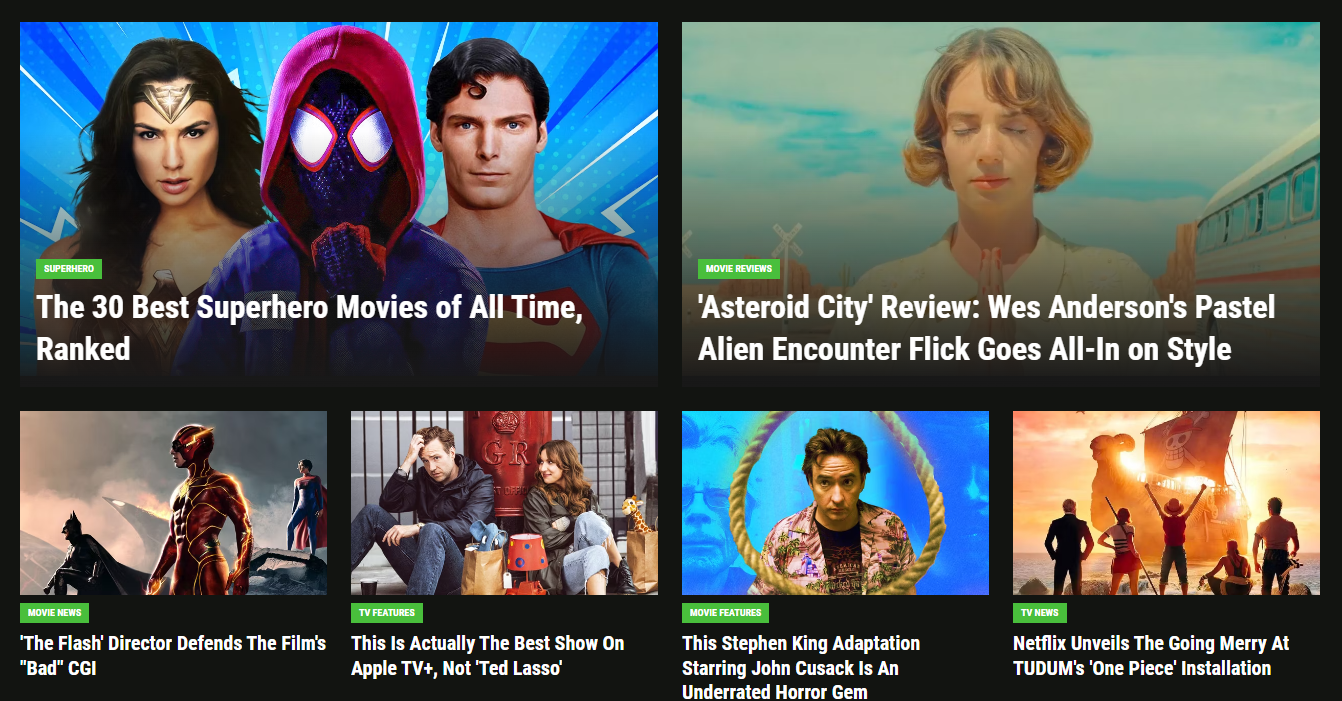This screenshot has height=701, width=1342.
Task: Read the Stephen King Adaptation article headline
Action: (x=801, y=666)
